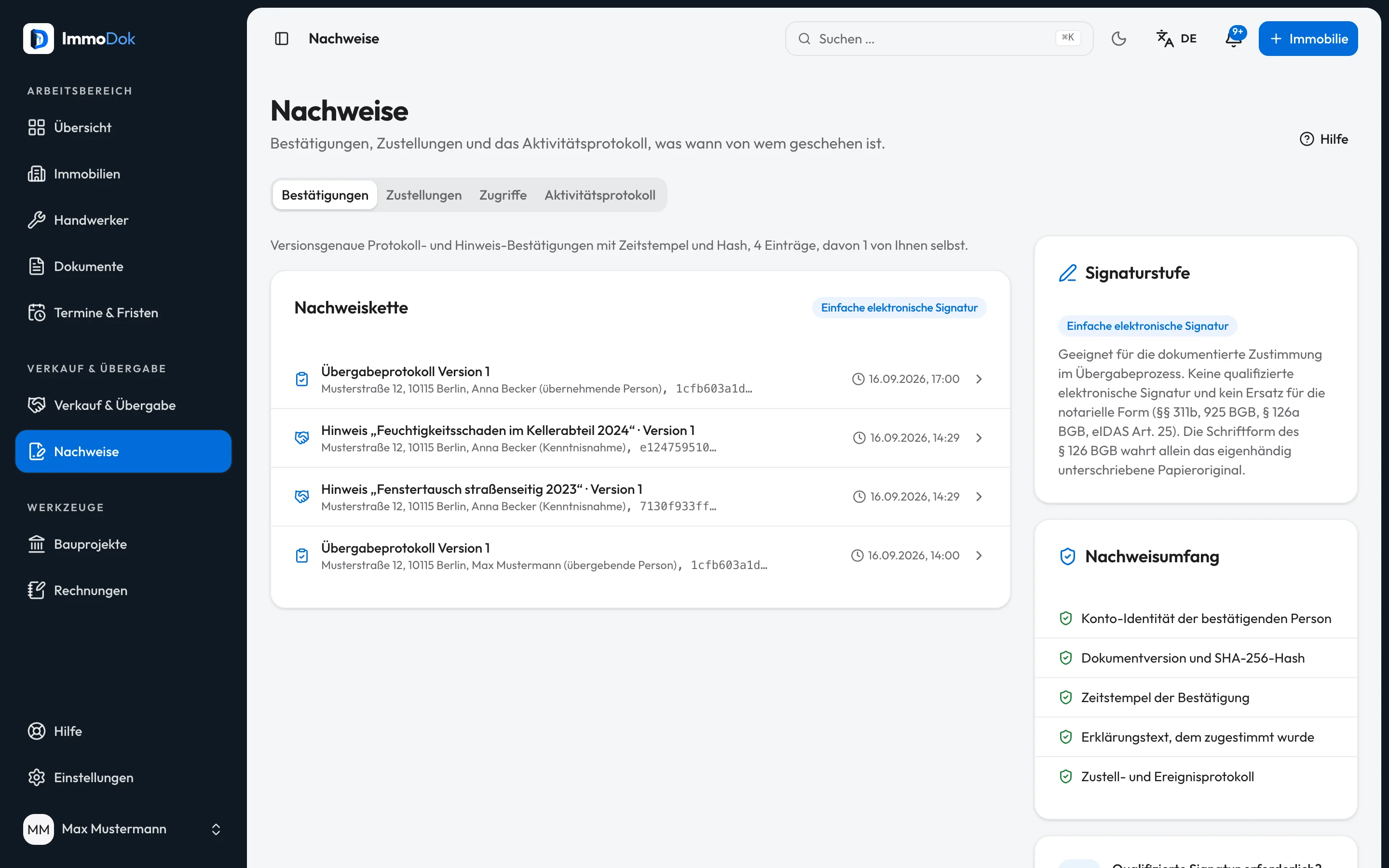Click Zeitstempel der Bestätigung item
This screenshot has height=868, width=1389.
1196,697
